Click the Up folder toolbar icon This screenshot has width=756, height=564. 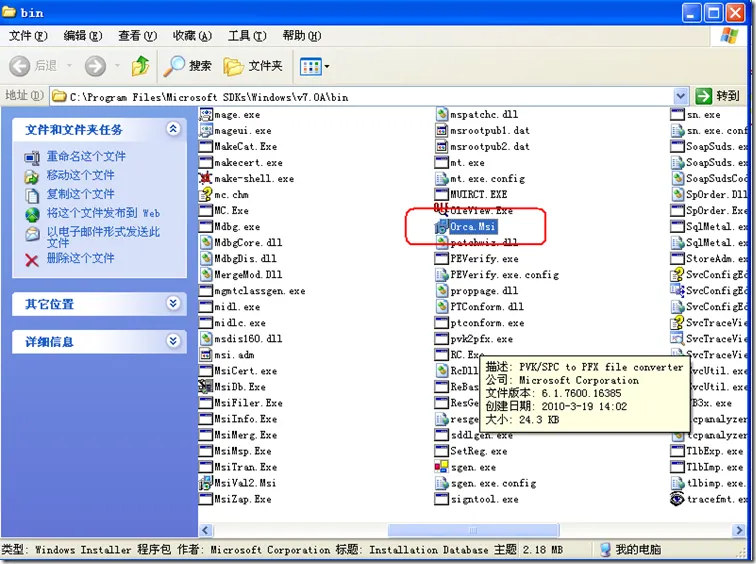pyautogui.click(x=141, y=66)
